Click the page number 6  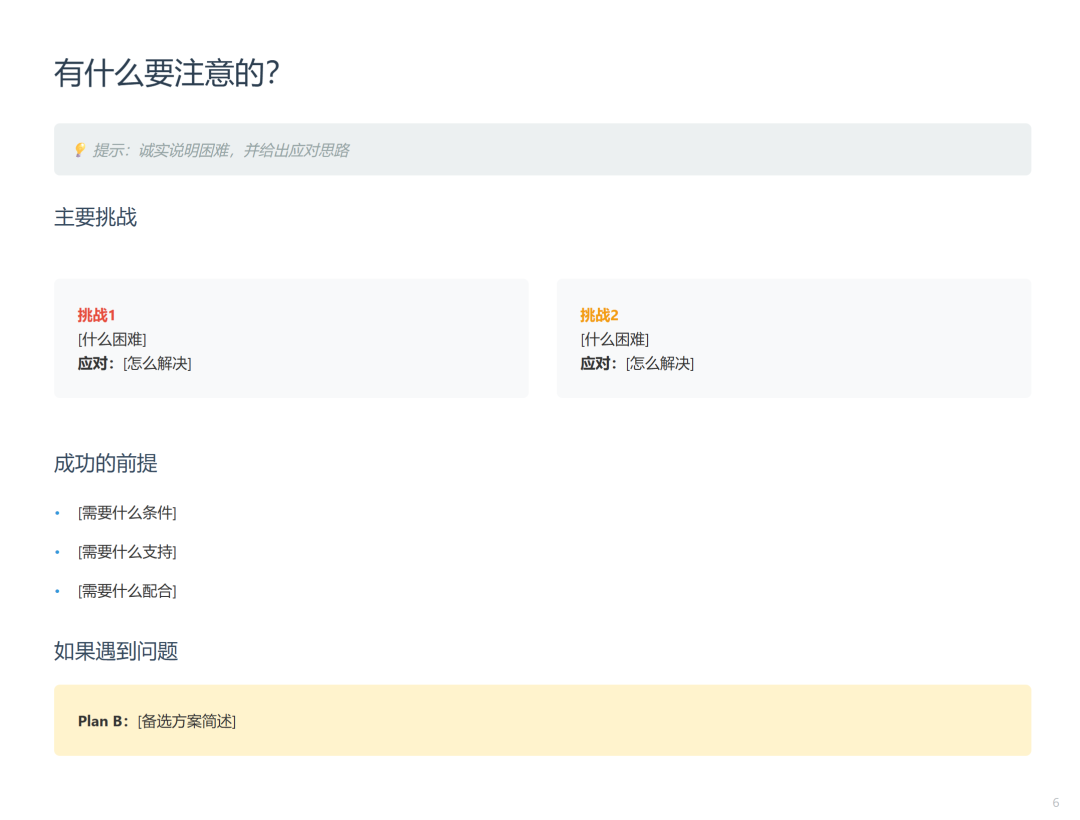(1056, 802)
